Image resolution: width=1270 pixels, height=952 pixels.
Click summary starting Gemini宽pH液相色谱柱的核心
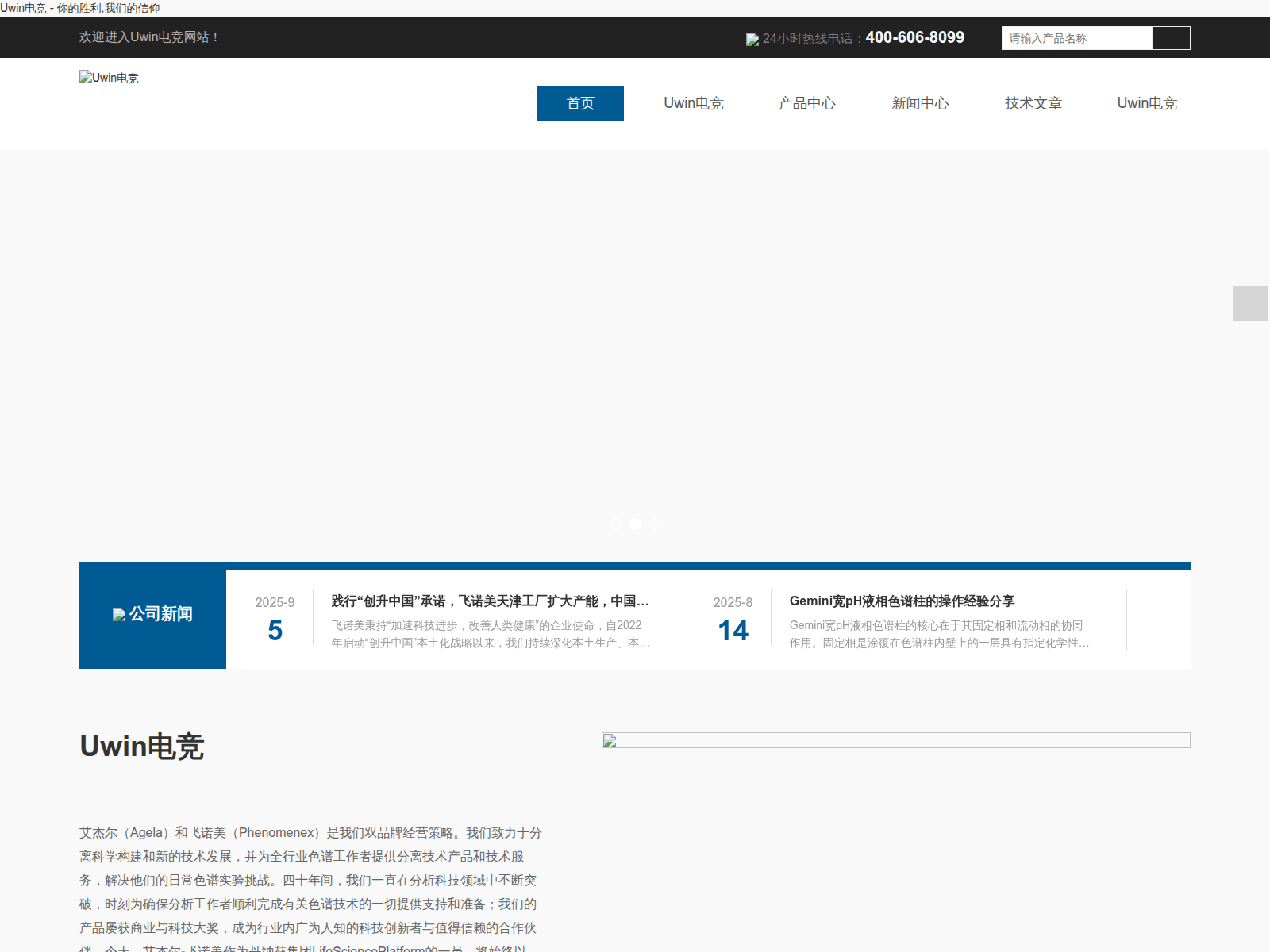(x=939, y=634)
